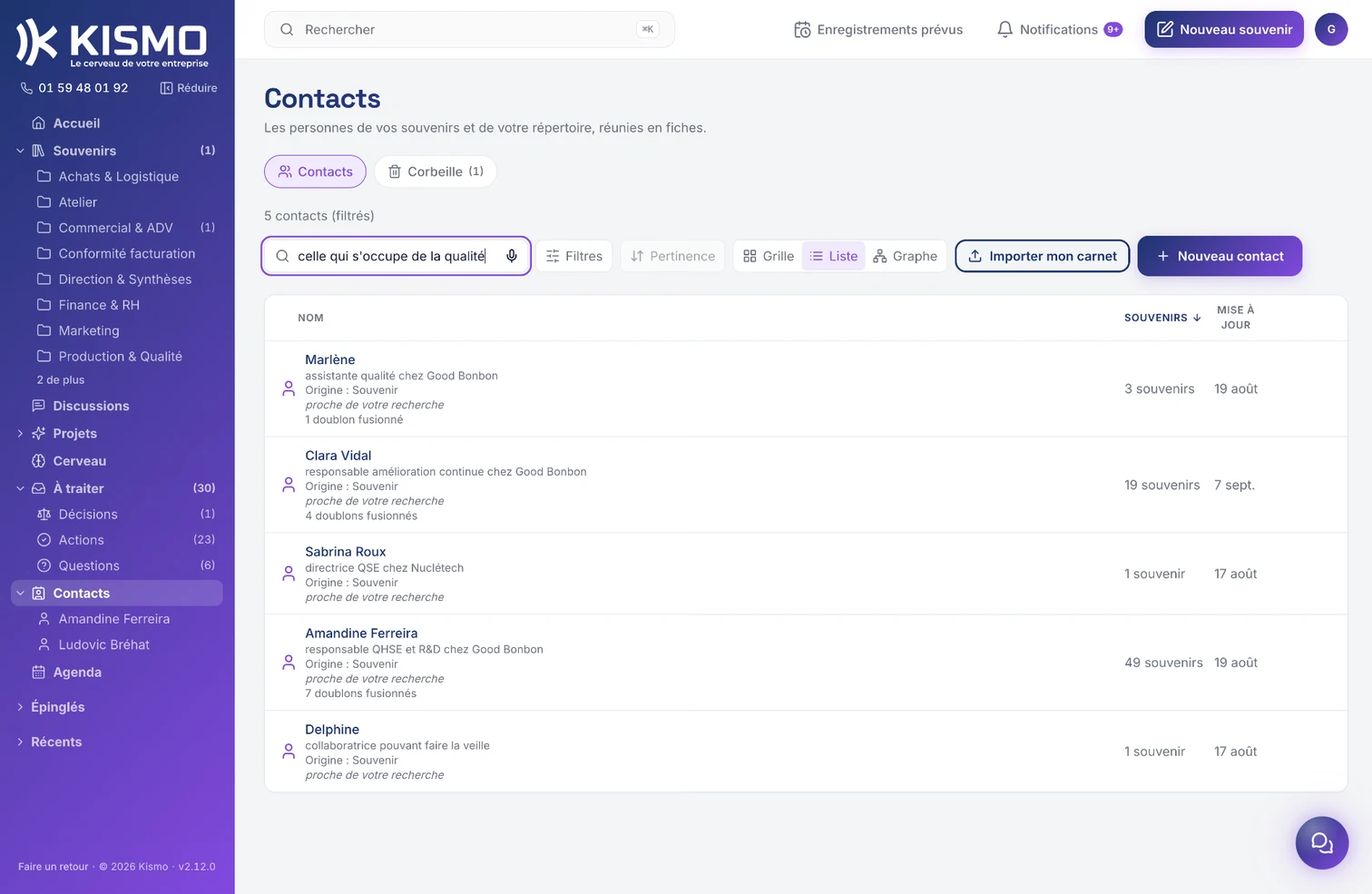Expand the Projets section chevron

click(20, 434)
